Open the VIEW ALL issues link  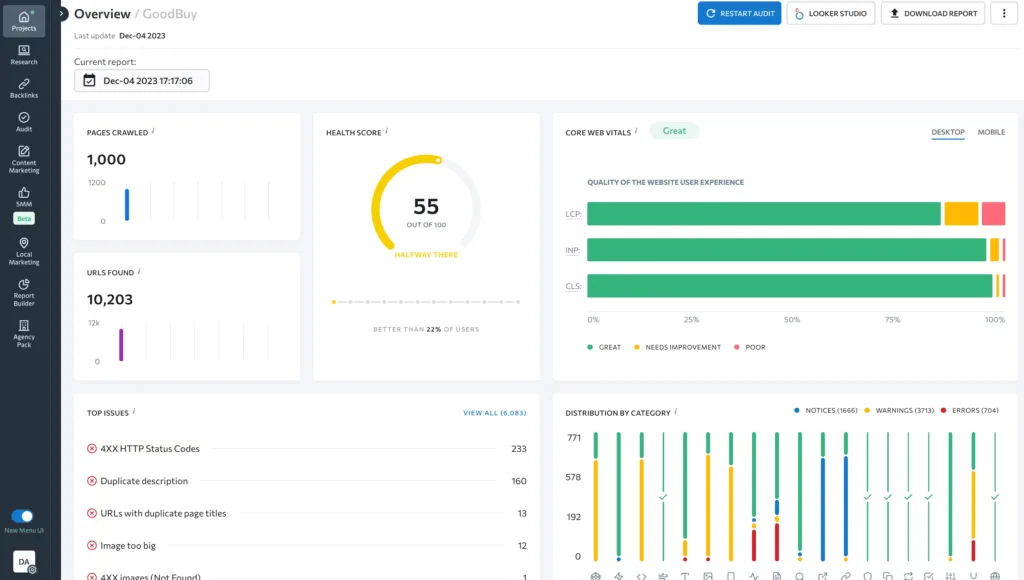pyautogui.click(x=495, y=412)
